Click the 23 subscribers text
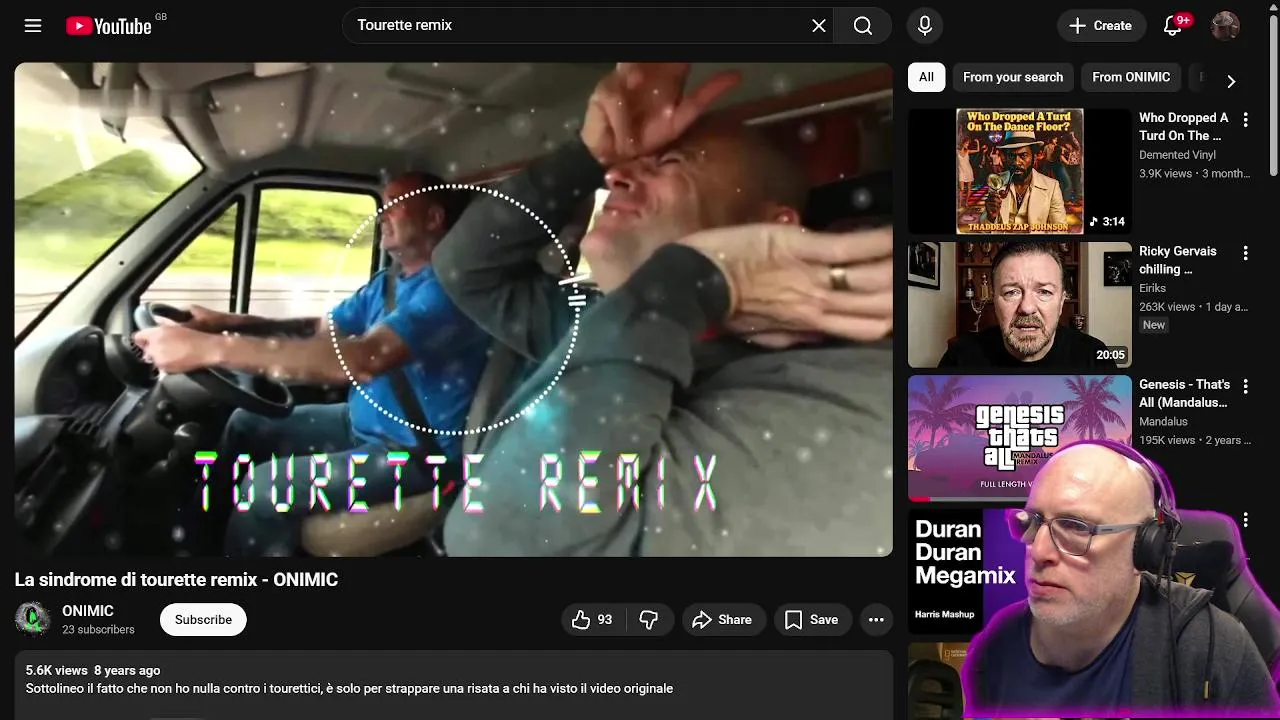This screenshot has width=1280, height=720. (98, 630)
